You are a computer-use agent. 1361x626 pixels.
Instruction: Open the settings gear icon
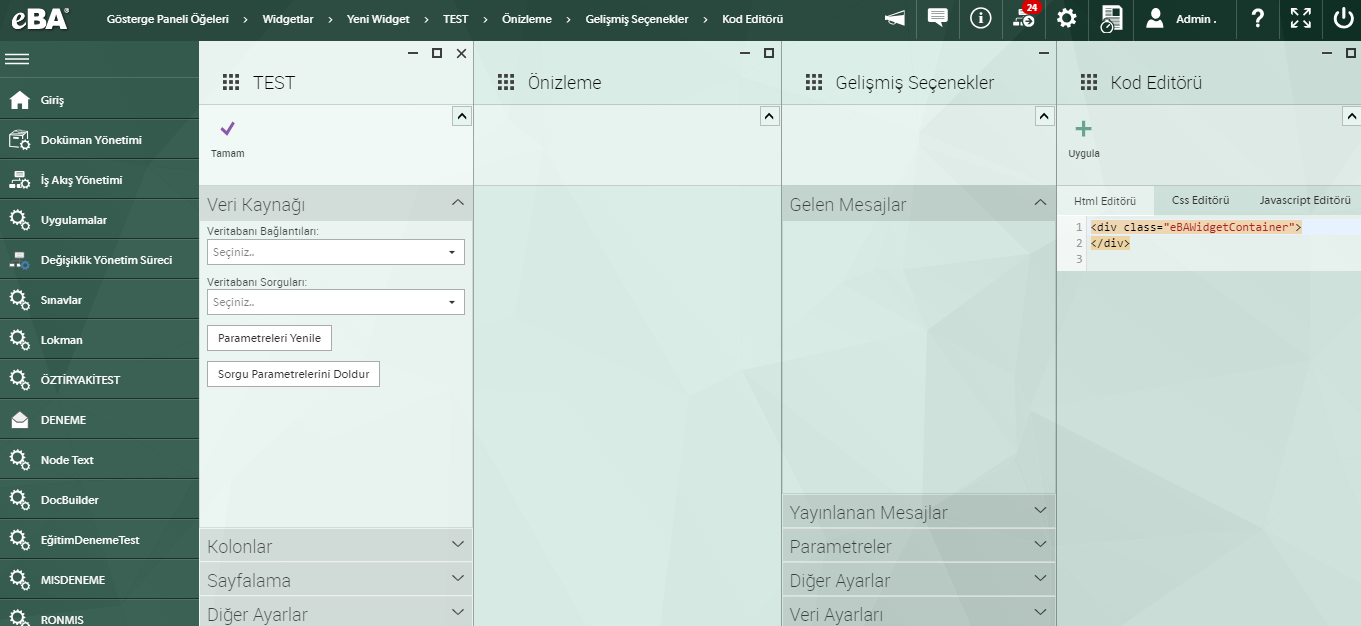(1066, 18)
